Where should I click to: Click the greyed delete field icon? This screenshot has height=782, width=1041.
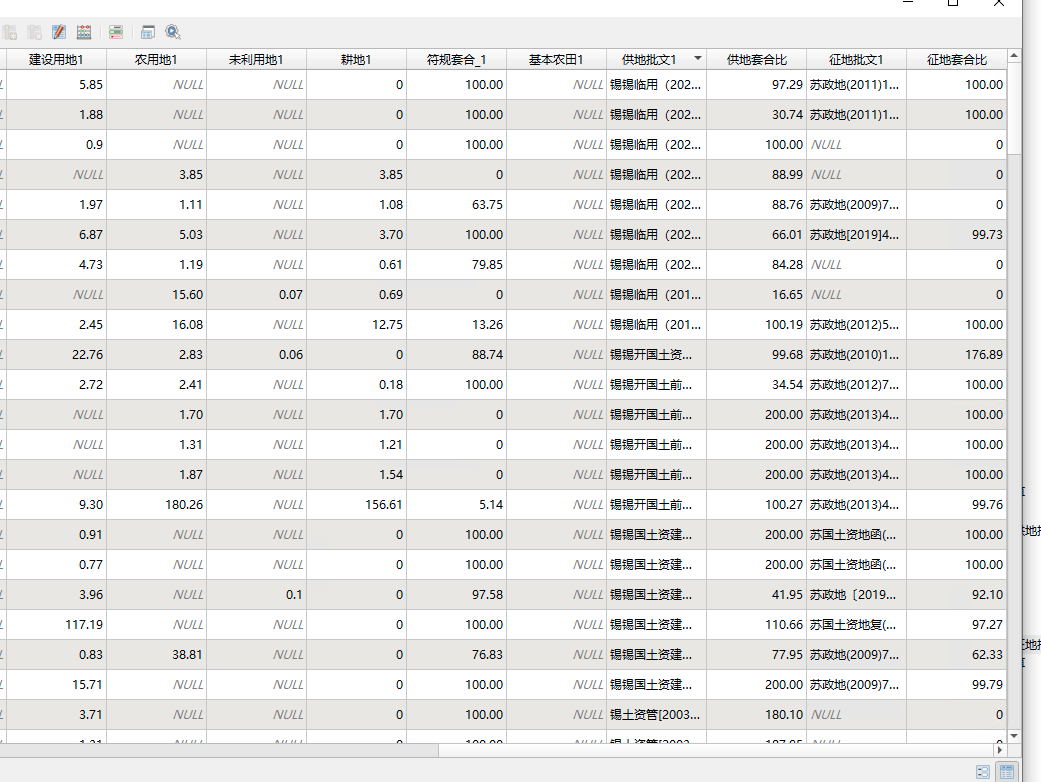pyautogui.click(x=34, y=32)
